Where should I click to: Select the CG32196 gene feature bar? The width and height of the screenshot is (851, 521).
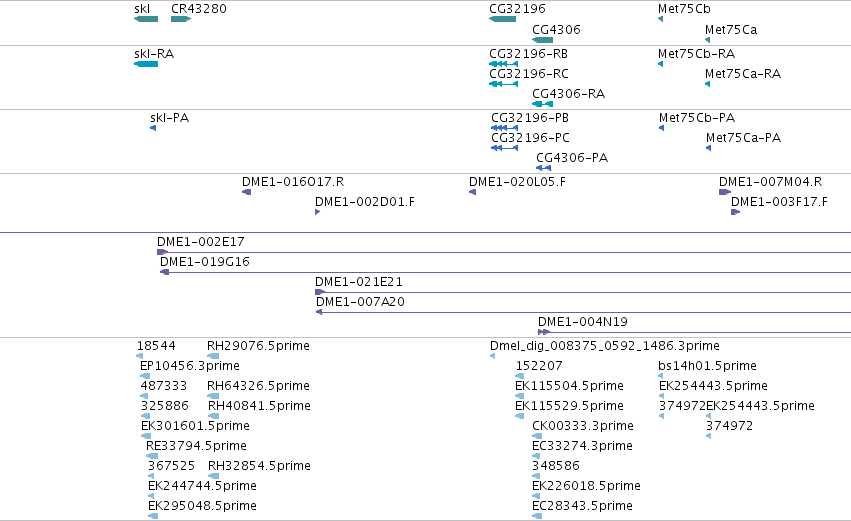(503, 19)
